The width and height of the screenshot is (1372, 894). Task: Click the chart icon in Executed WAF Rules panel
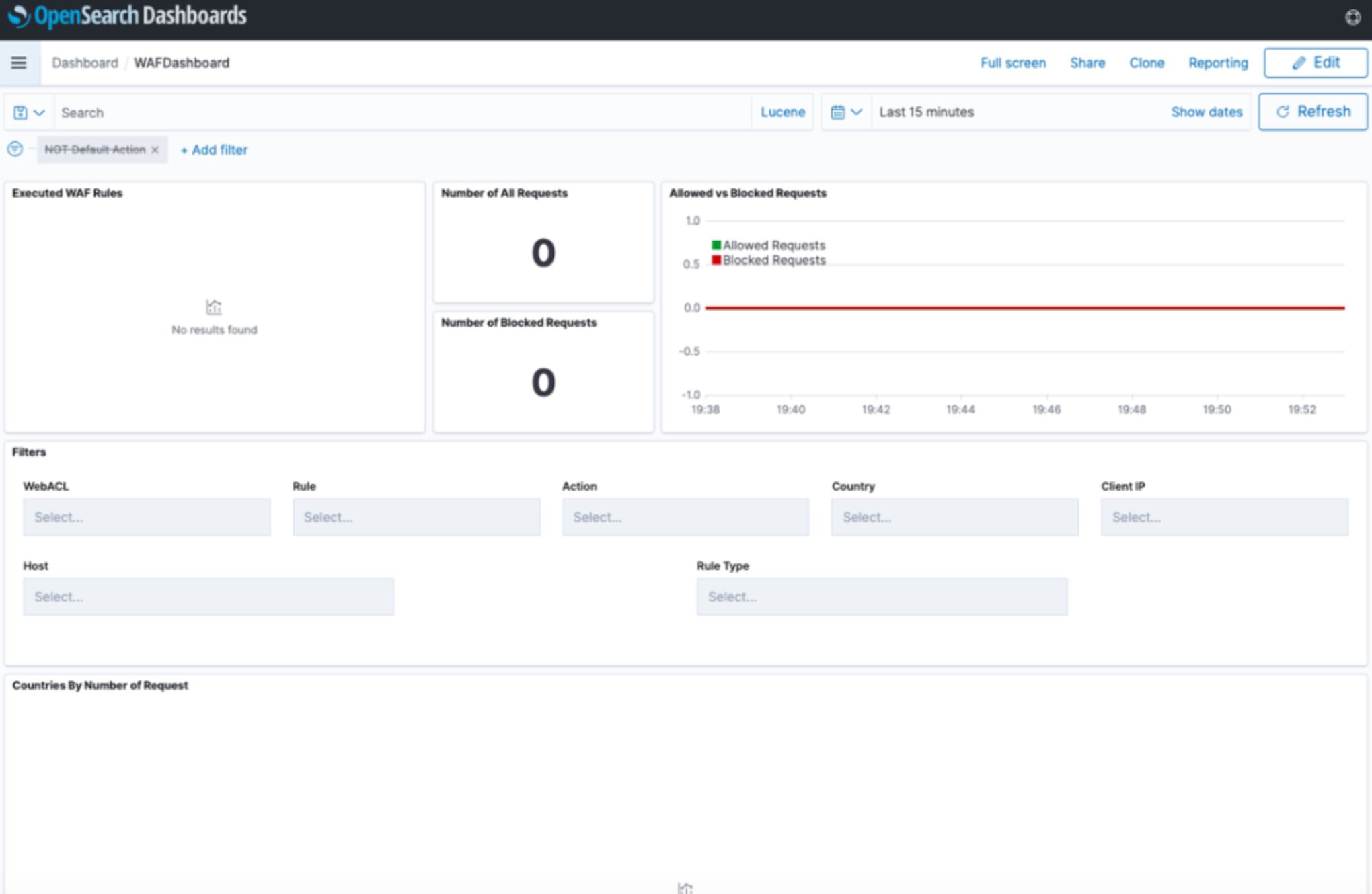tap(214, 307)
